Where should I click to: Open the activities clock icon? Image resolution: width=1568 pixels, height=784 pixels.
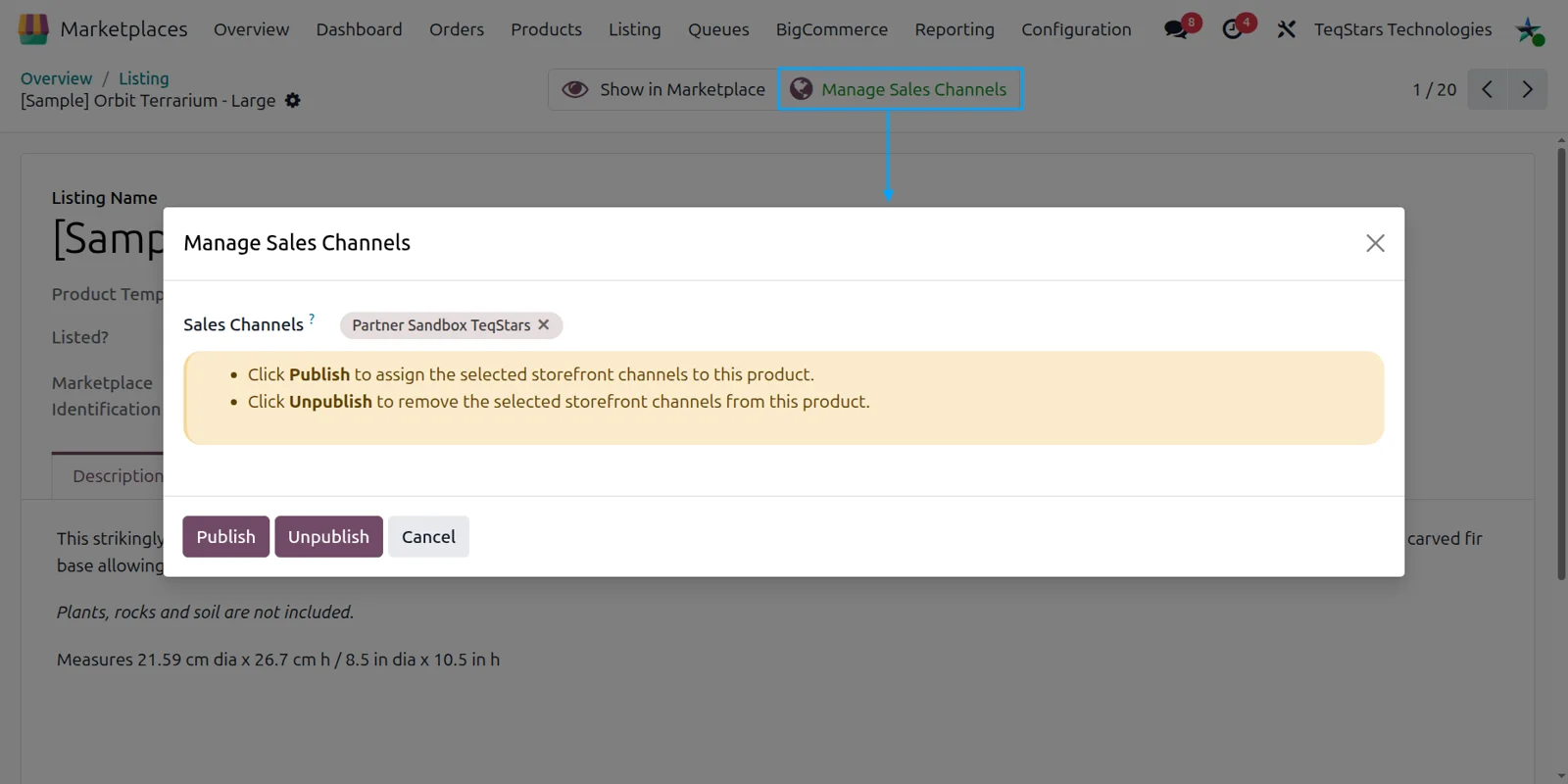pos(1233,29)
